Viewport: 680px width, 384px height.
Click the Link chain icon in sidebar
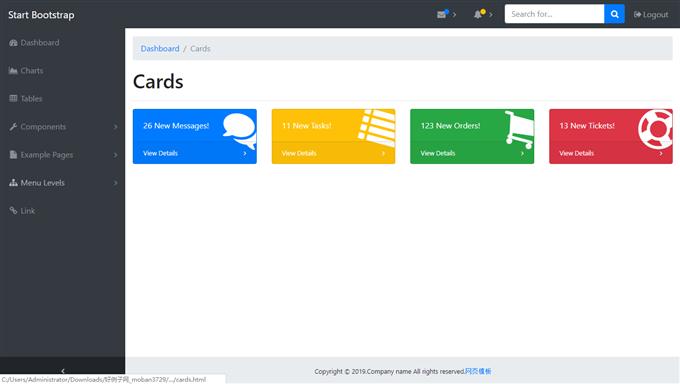13,211
